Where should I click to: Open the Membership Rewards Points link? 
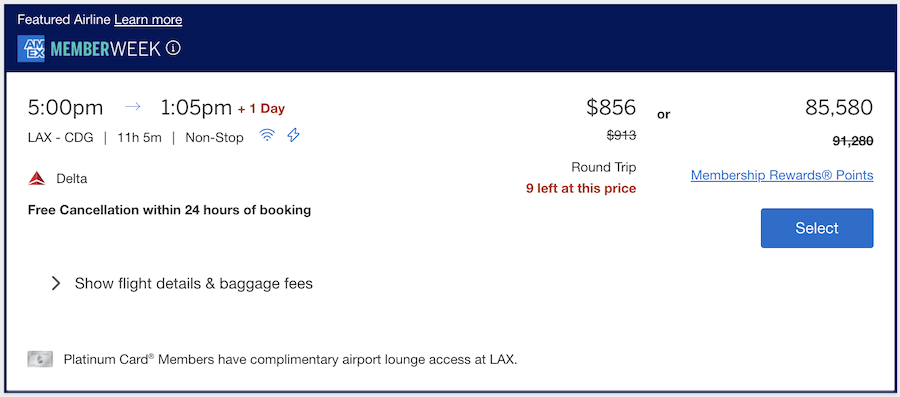click(782, 175)
